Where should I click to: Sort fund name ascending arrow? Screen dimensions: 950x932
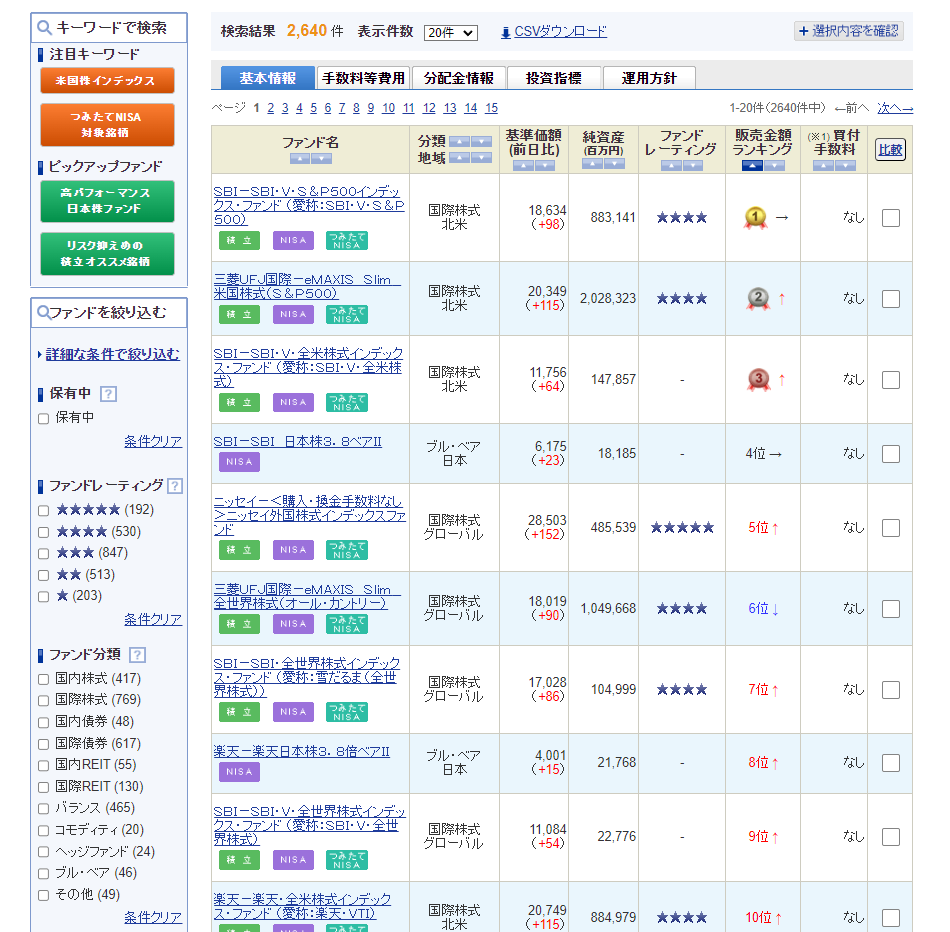tap(299, 159)
